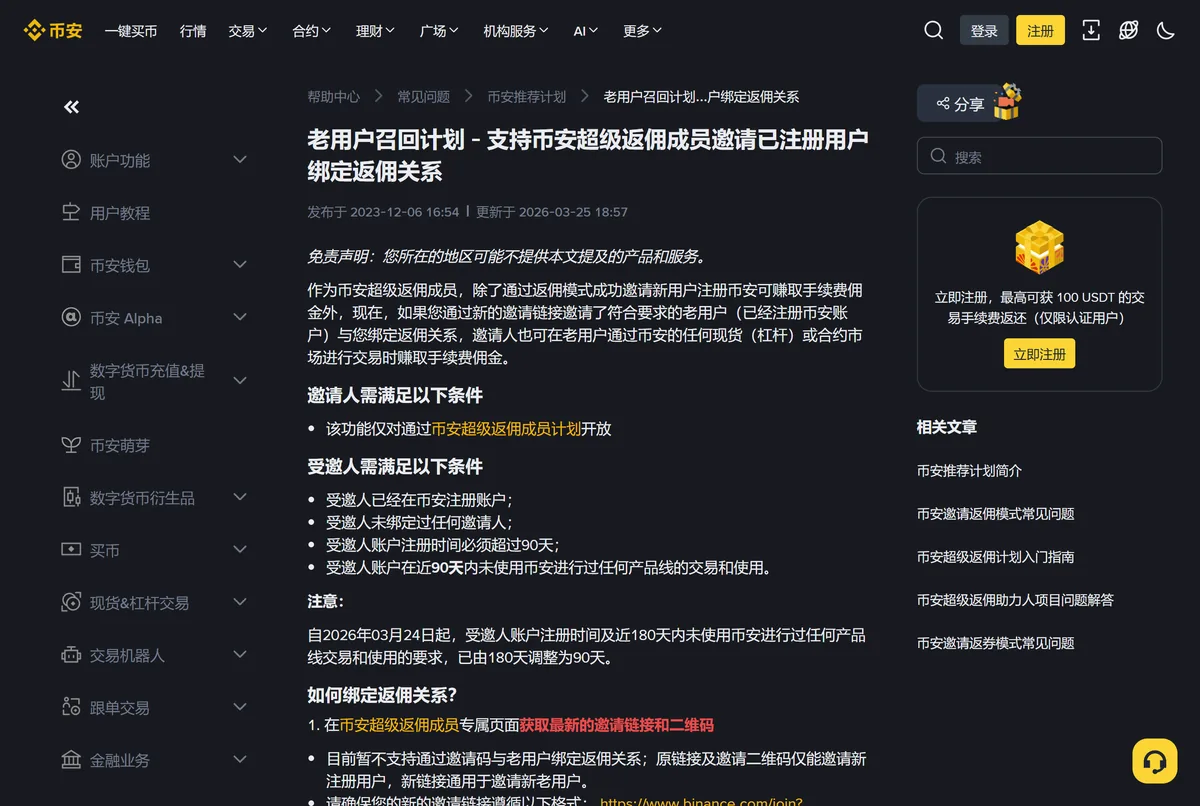Click the 跟单交易 icon
Image resolution: width=1200 pixels, height=806 pixels.
coord(71,707)
